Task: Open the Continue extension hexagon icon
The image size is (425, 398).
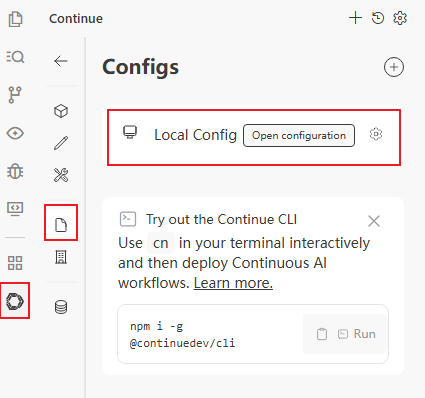Action: coord(15,301)
